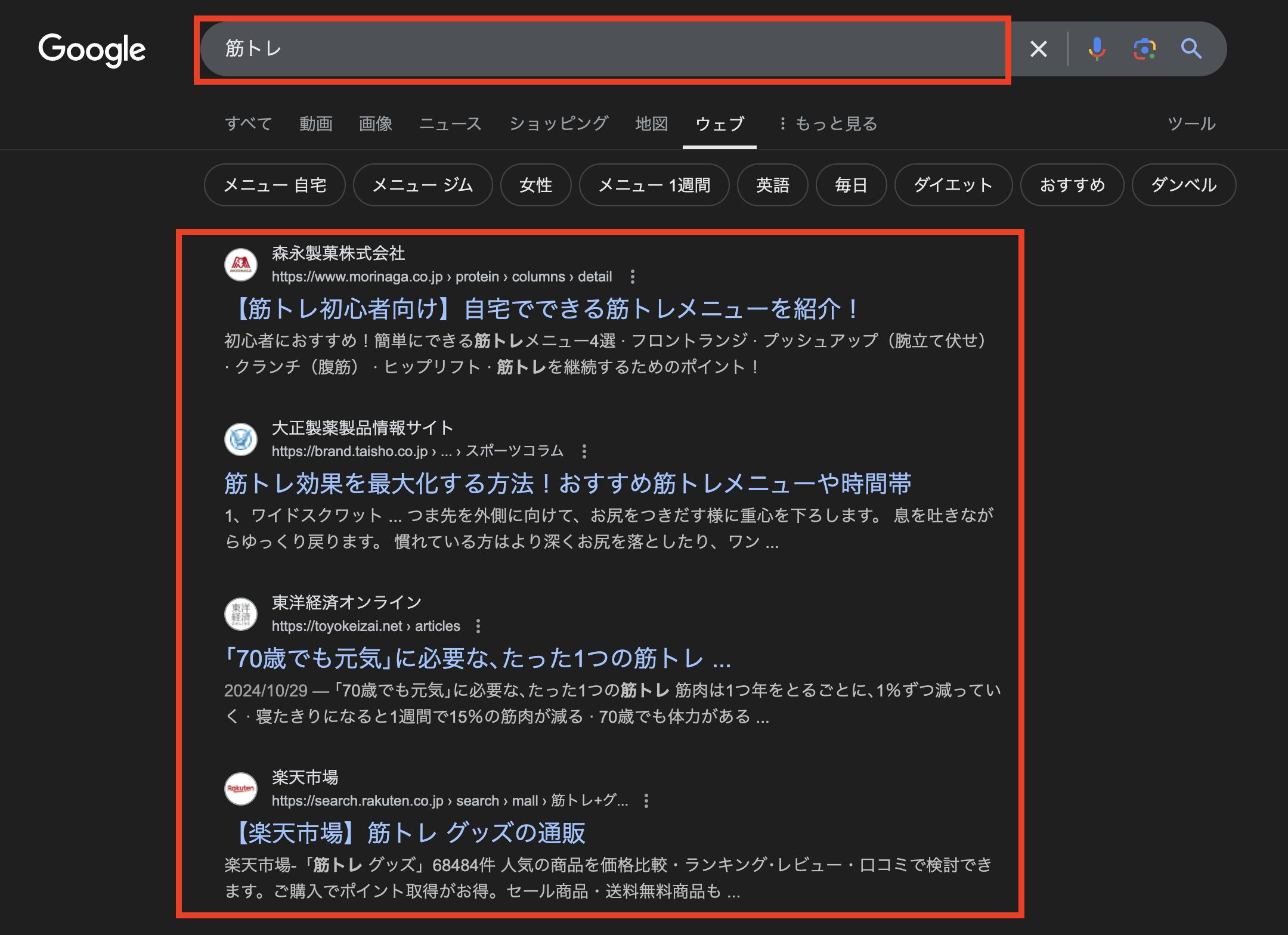The width and height of the screenshot is (1288, 935).
Task: Select the メニュー 自宅 filter chip
Action: point(275,185)
